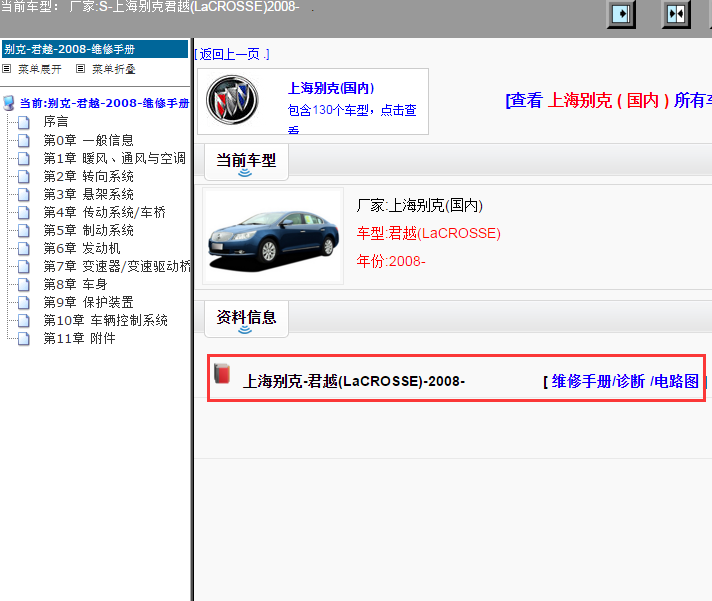
Task: Expand all menus via 菜单展开
Action: (x=40, y=69)
